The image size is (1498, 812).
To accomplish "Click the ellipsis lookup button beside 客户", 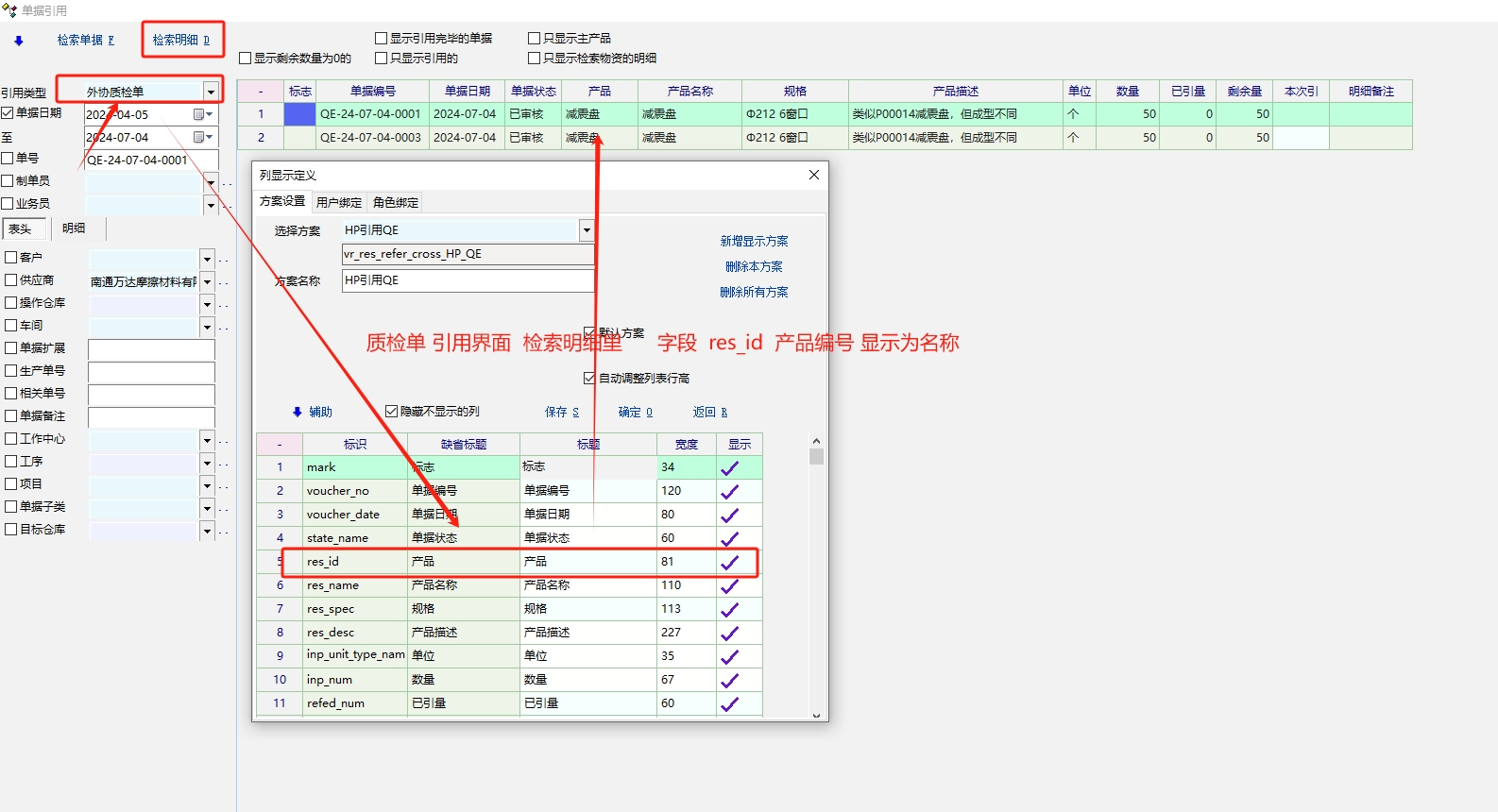I will tap(225, 259).
